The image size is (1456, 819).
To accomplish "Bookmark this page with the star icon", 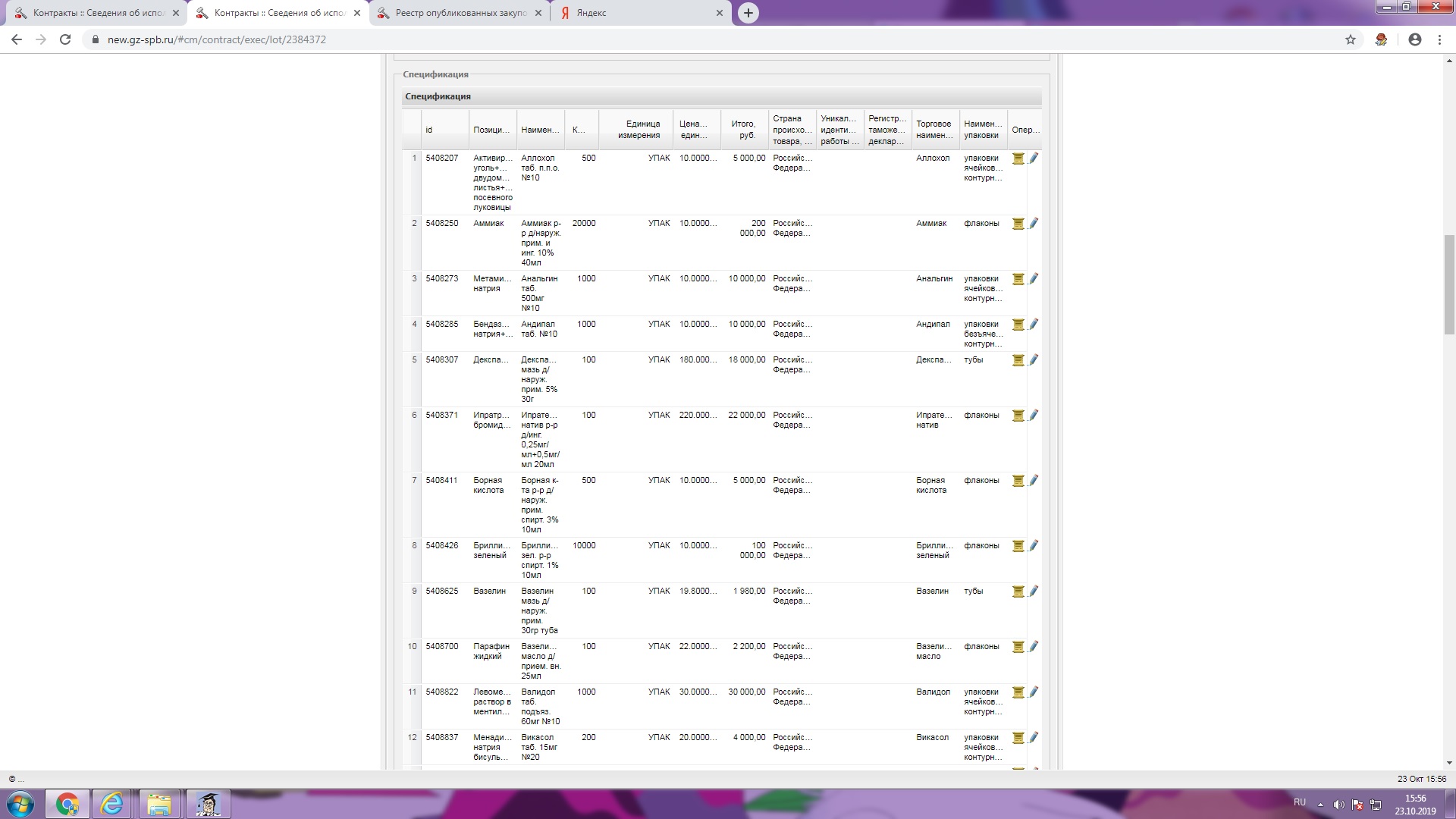I will (1351, 39).
